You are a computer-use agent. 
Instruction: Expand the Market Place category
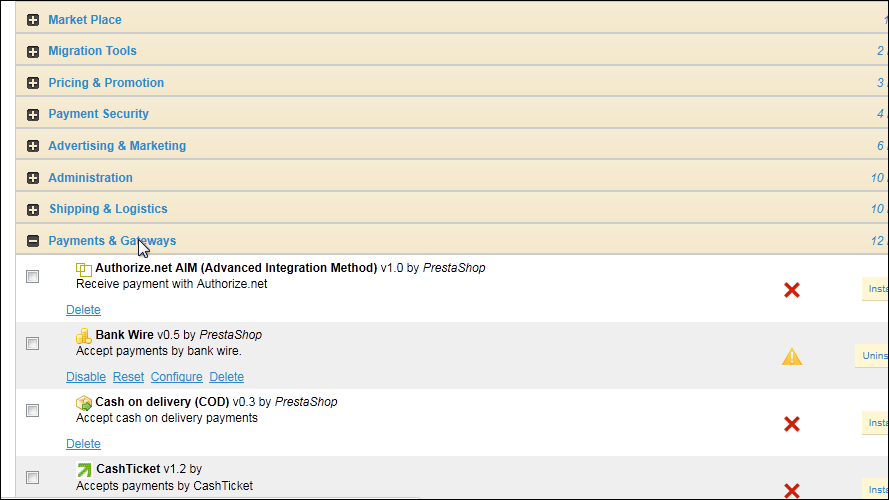[33, 20]
